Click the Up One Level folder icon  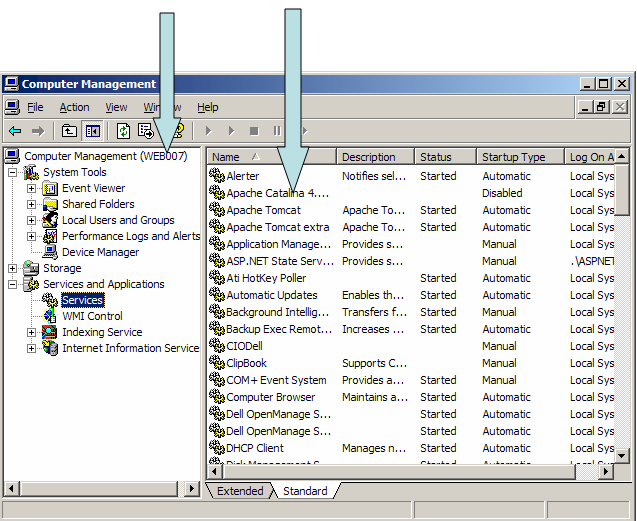click(69, 131)
